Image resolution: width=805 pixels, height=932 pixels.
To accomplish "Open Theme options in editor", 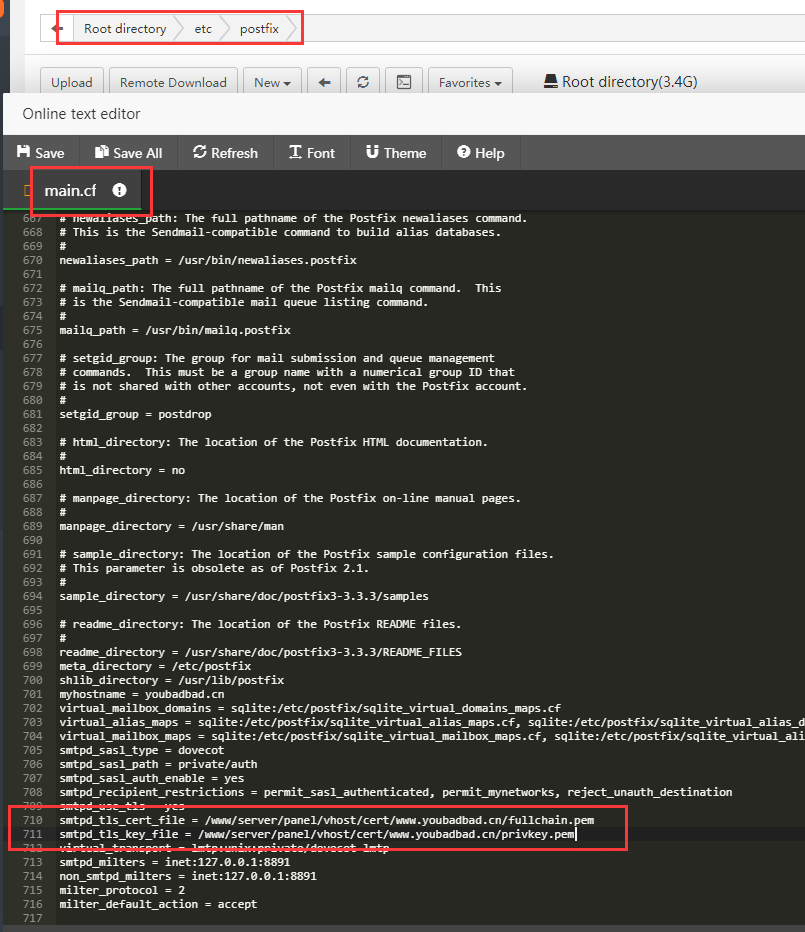I will 396,153.
